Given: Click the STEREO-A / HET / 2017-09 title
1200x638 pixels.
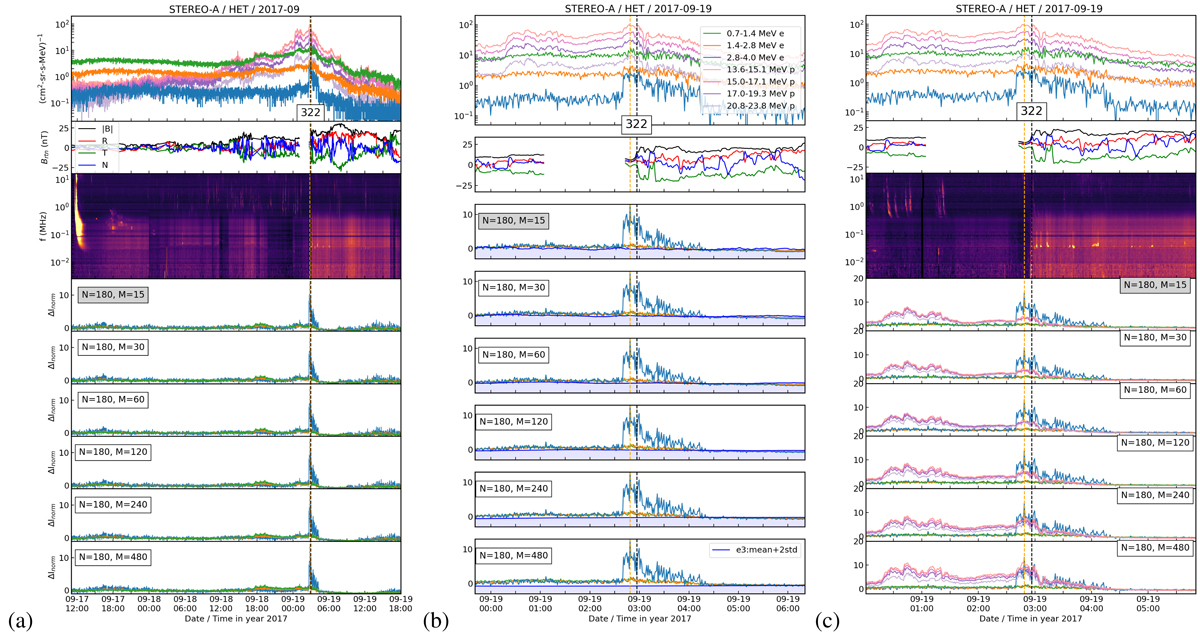Looking at the screenshot, I should 235,8.
